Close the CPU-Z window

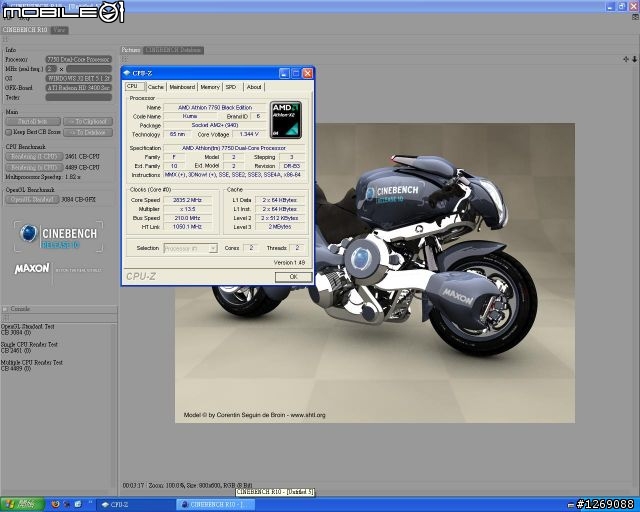click(307, 73)
